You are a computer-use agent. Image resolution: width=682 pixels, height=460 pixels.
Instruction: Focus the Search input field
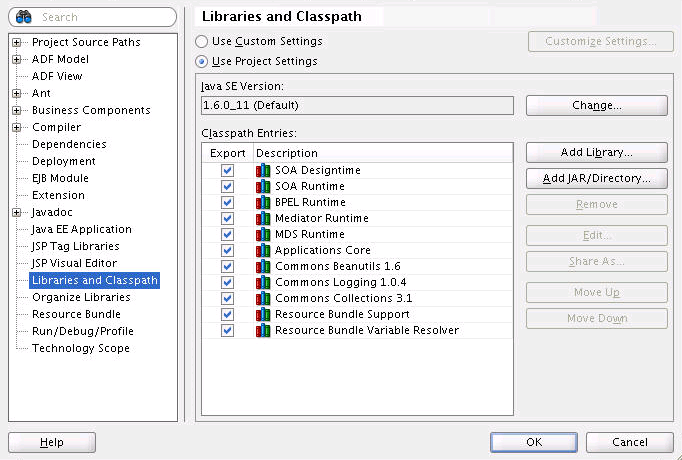92,17
